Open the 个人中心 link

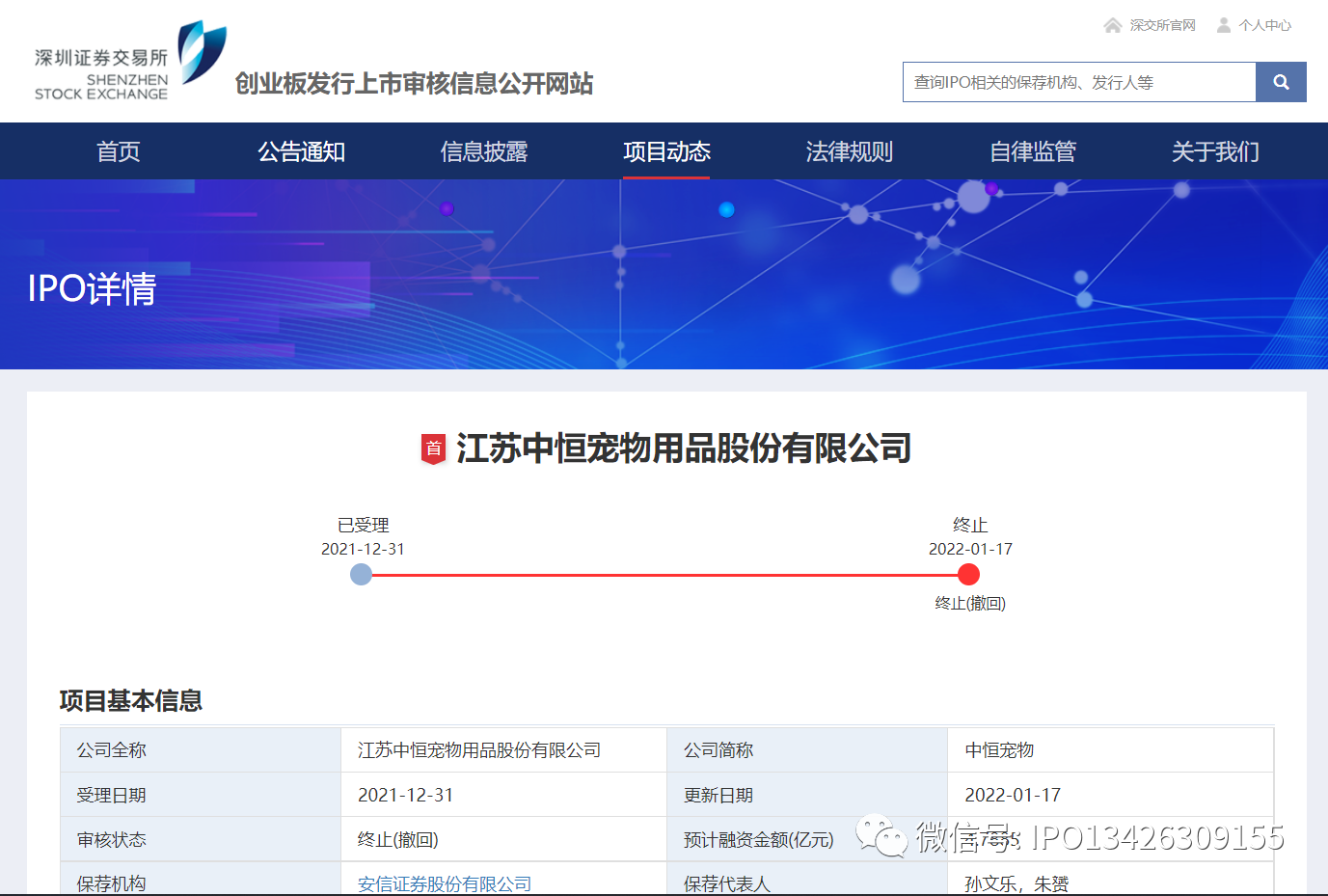click(1264, 25)
